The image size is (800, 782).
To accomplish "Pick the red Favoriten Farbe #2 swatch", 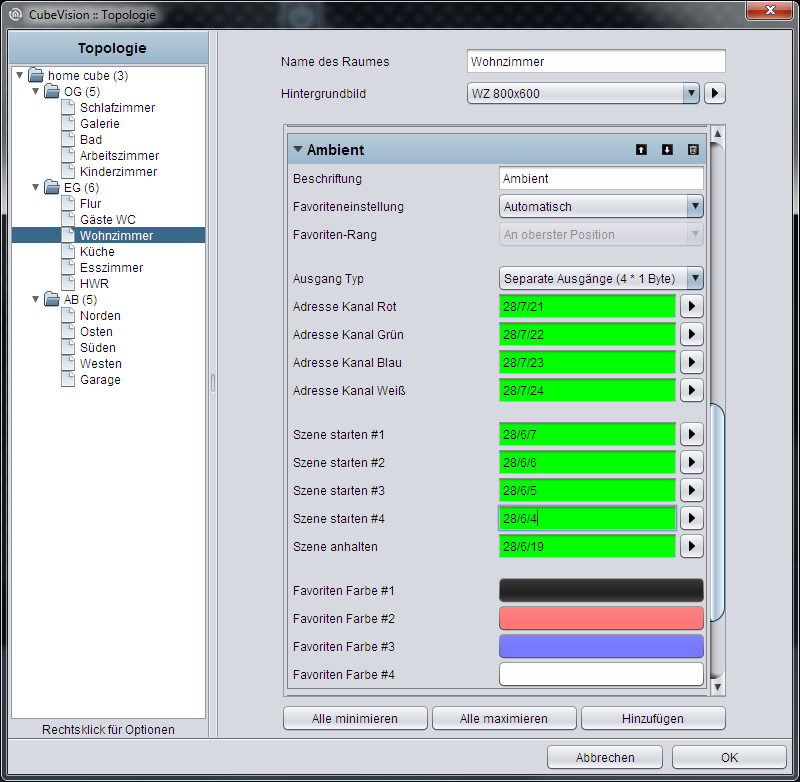I will coord(601,618).
